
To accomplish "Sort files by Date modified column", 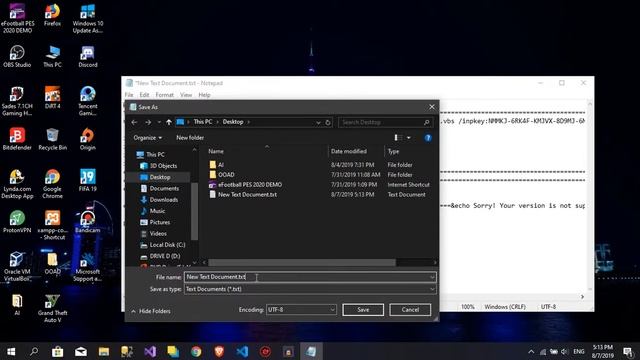I will 348,151.
